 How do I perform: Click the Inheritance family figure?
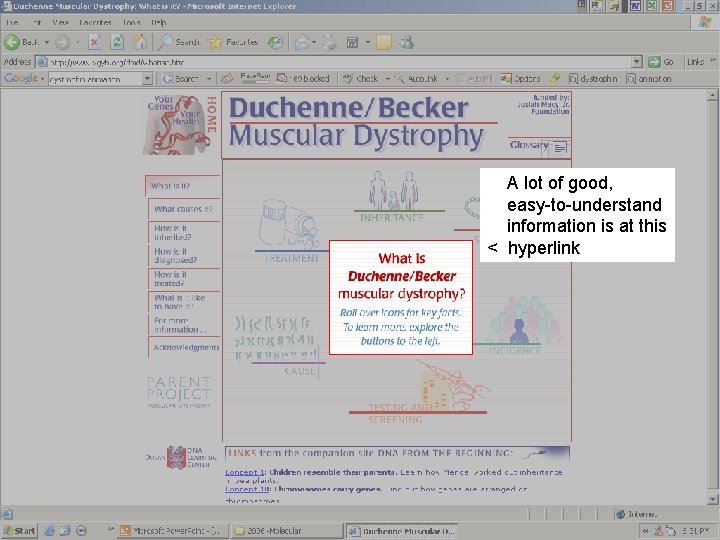click(393, 190)
